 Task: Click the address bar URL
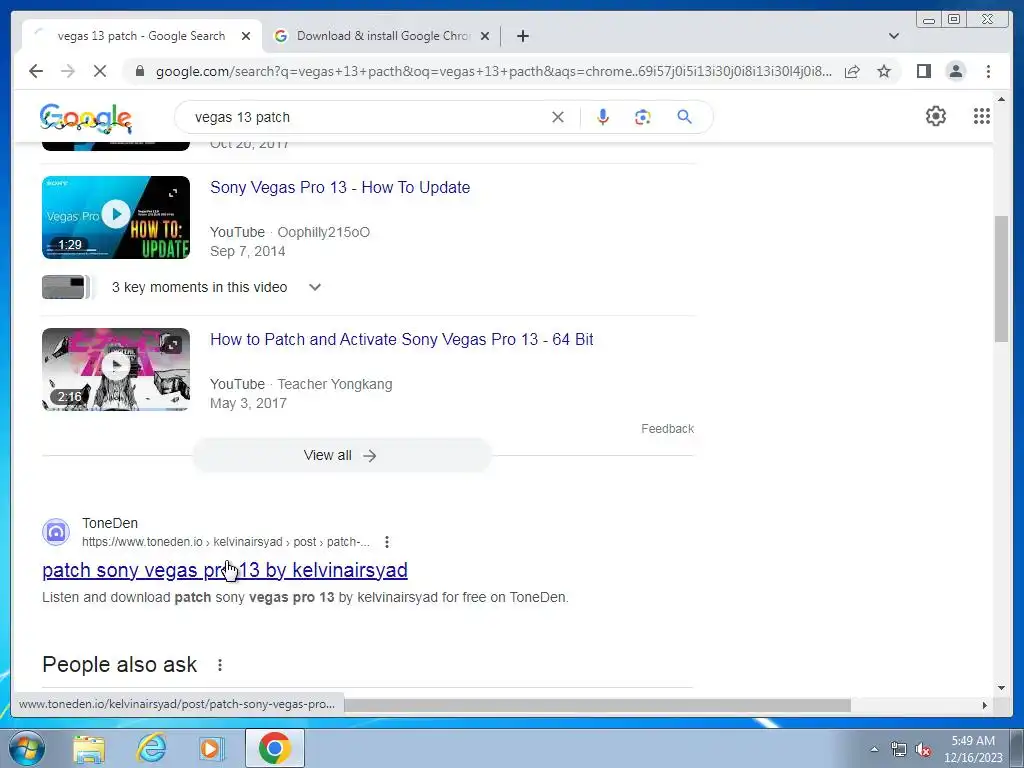pyautogui.click(x=494, y=71)
